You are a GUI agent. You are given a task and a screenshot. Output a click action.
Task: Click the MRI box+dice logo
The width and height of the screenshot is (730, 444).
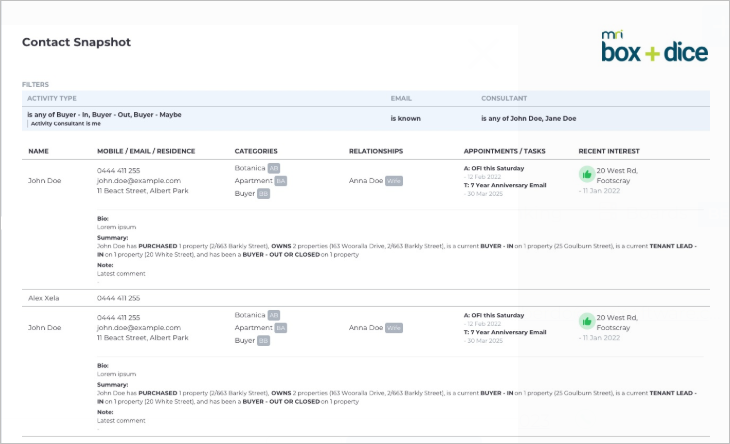(x=655, y=47)
